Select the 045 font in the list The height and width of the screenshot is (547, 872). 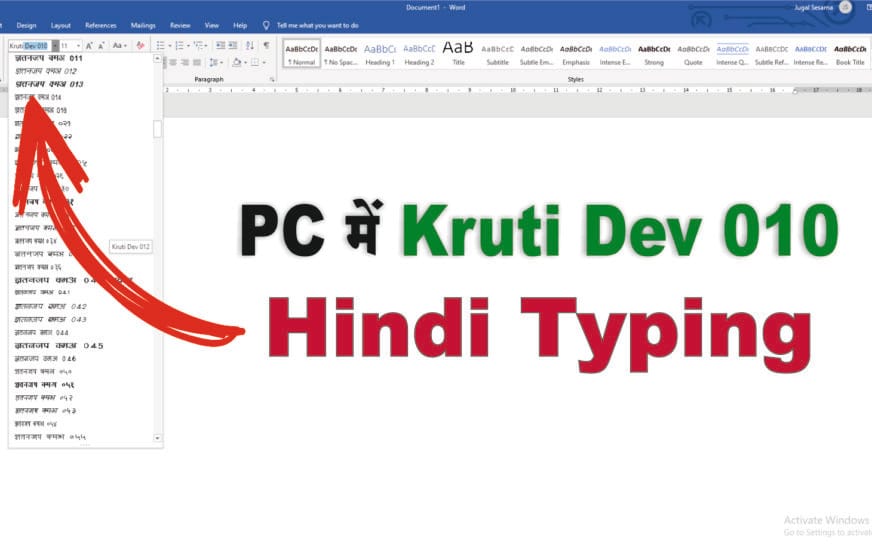tap(81, 345)
